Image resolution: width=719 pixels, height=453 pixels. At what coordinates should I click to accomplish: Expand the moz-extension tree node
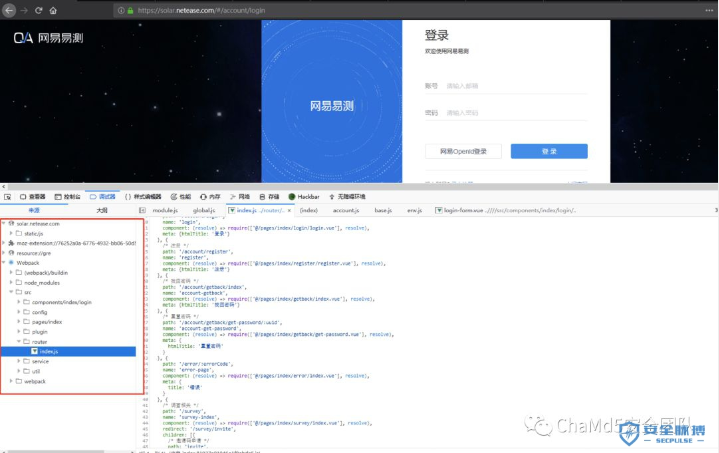coord(4,243)
